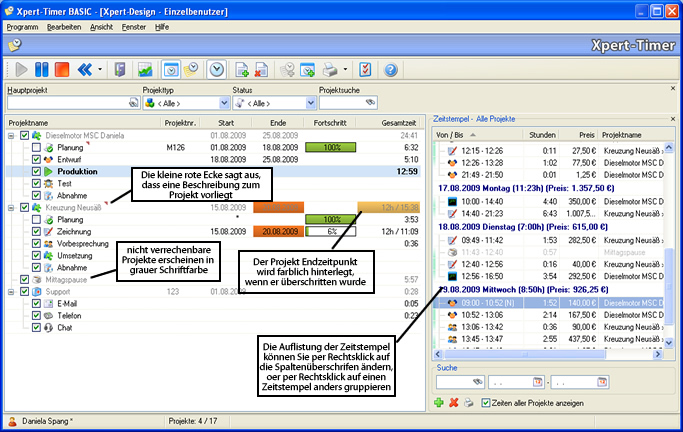Toggle the E-Mail project checkbox

(36, 304)
